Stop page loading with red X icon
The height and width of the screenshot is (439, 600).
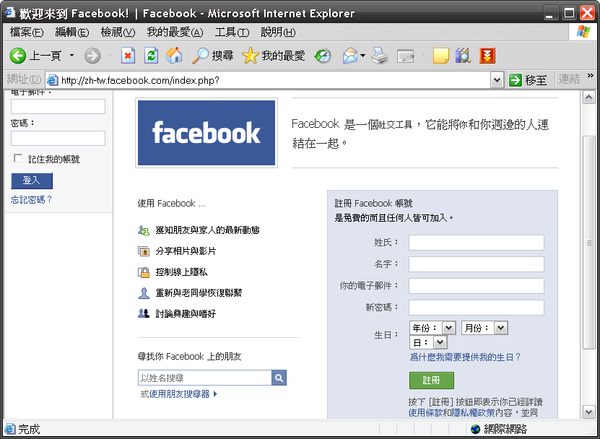click(128, 56)
